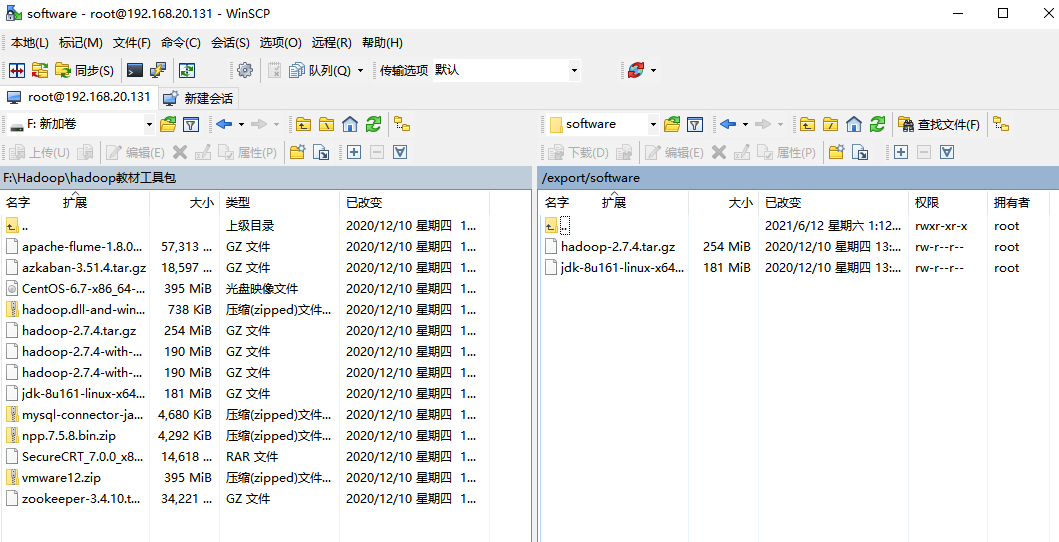This screenshot has width=1059, height=542.
Task: Expand back history arrow in local panel
Action: tap(241, 124)
